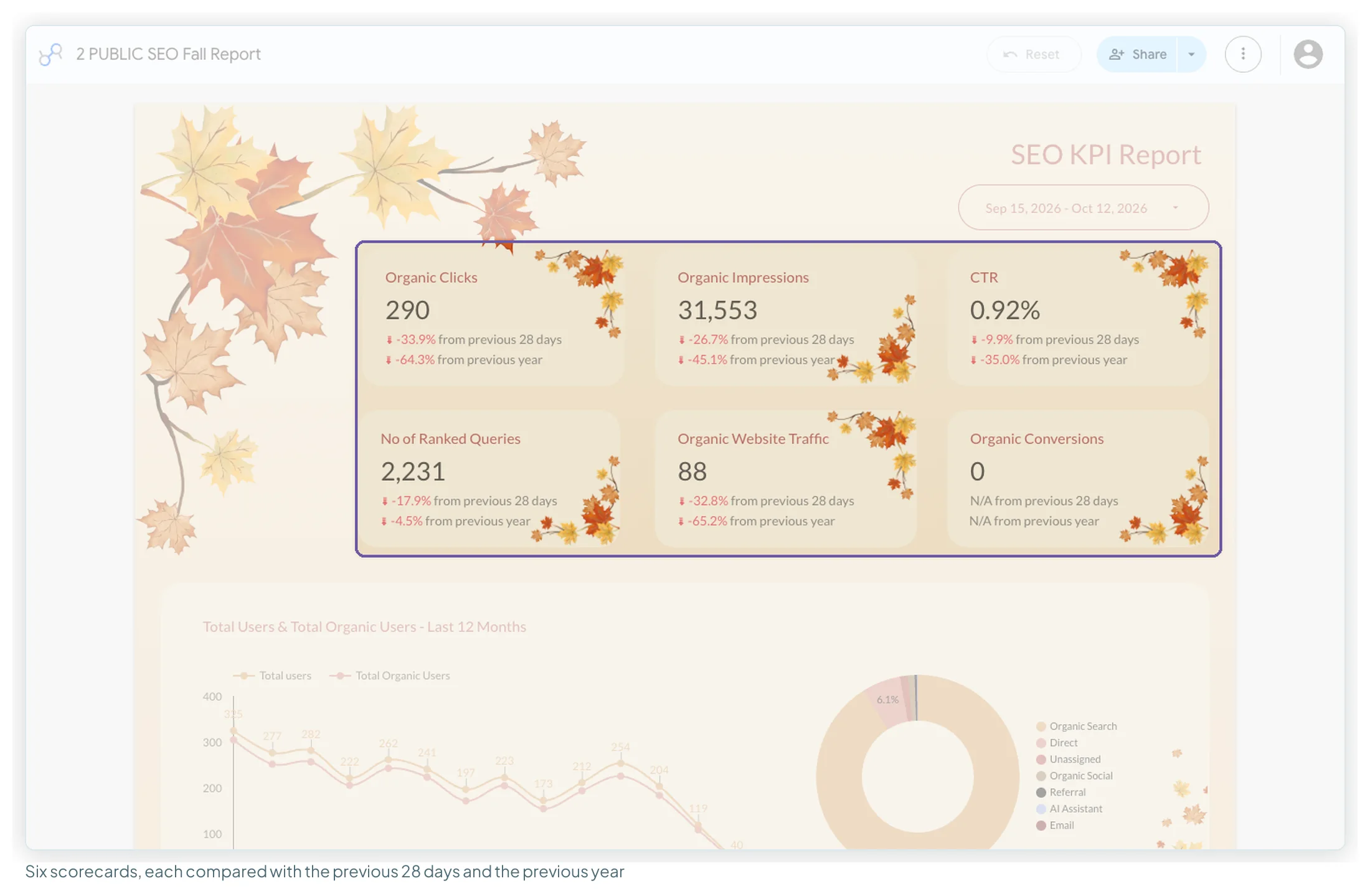Click the 254 data point on line chart
Viewport: 1370px width, 896px height.
pyautogui.click(x=620, y=763)
